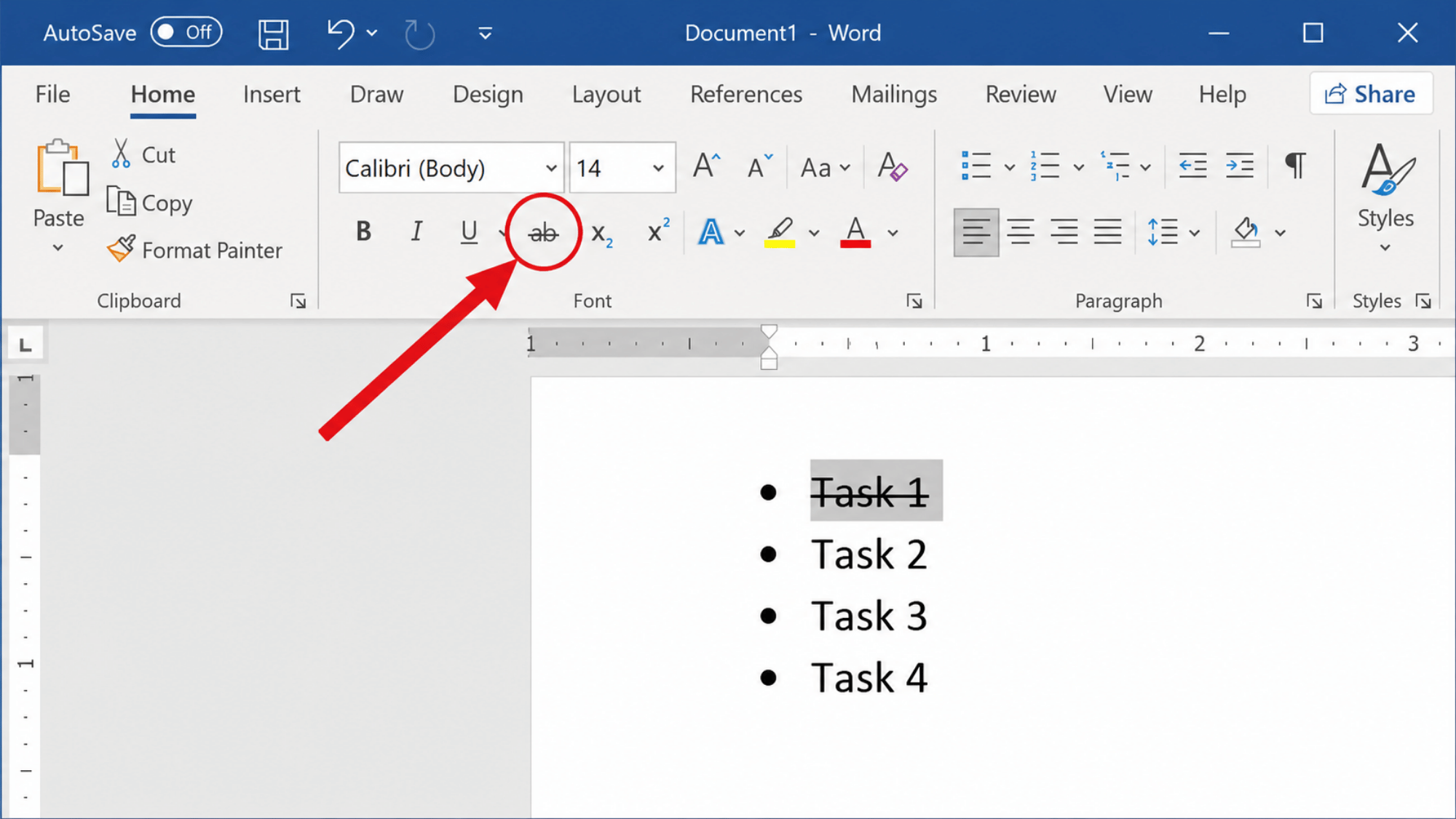
Task: Insert a bulleted list
Action: [x=976, y=166]
